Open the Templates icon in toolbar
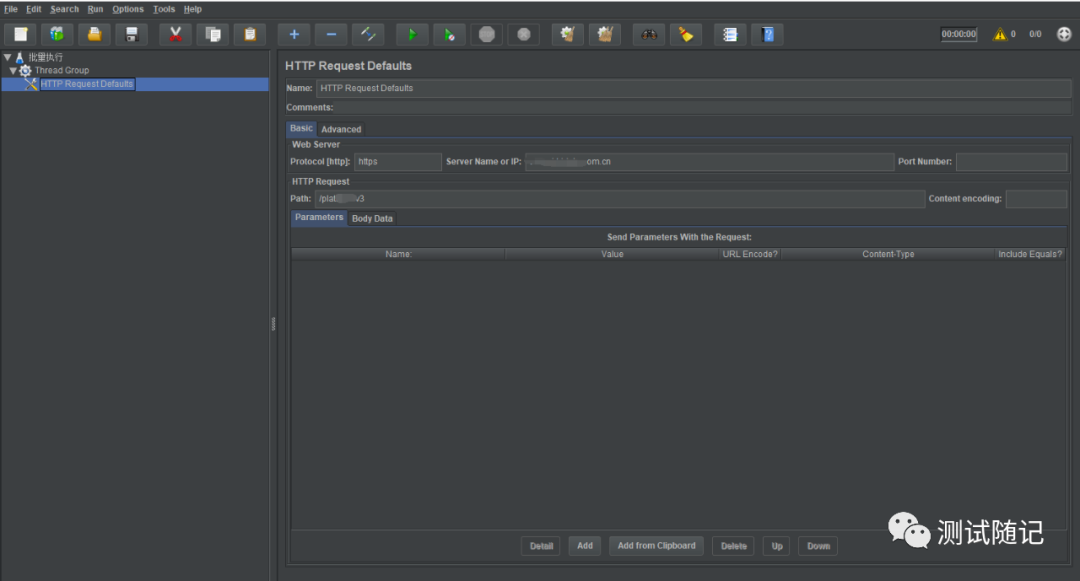This screenshot has height=581, width=1080. coord(57,34)
